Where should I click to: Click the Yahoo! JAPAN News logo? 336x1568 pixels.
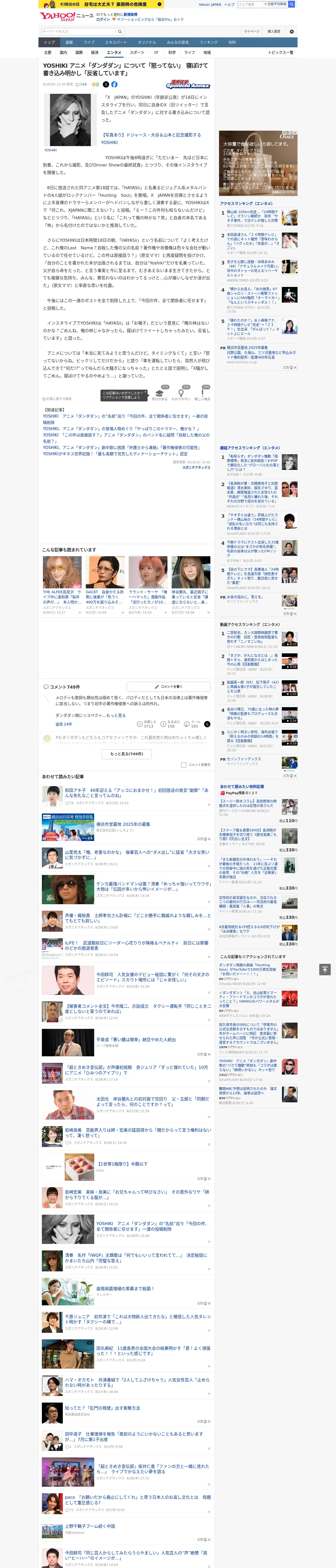click(66, 16)
